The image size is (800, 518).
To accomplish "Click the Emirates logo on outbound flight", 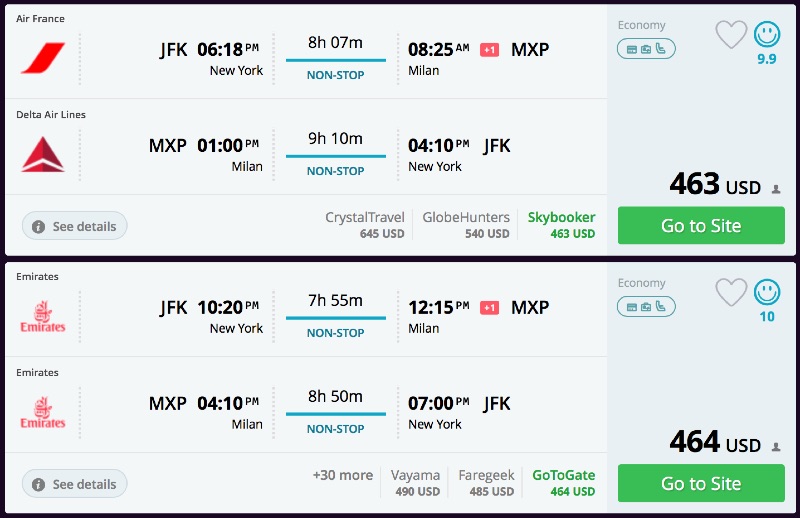I will [x=43, y=316].
